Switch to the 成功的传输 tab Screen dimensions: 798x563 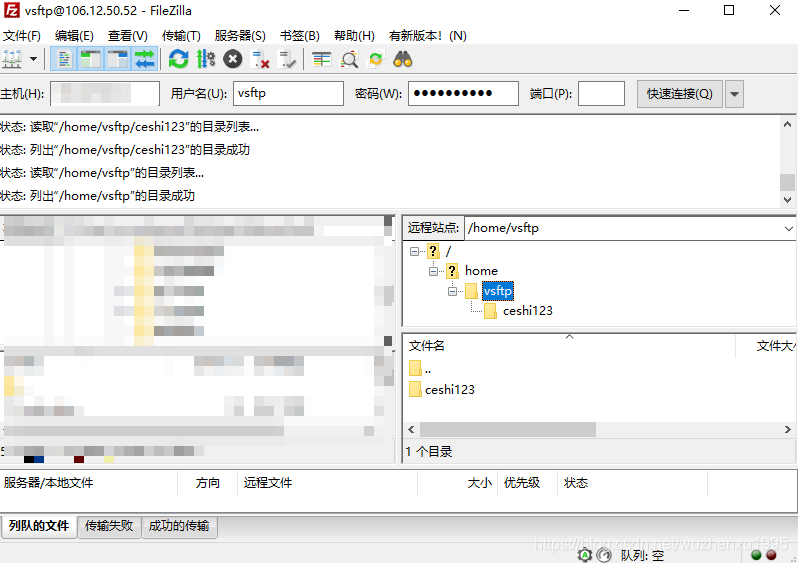(179, 526)
